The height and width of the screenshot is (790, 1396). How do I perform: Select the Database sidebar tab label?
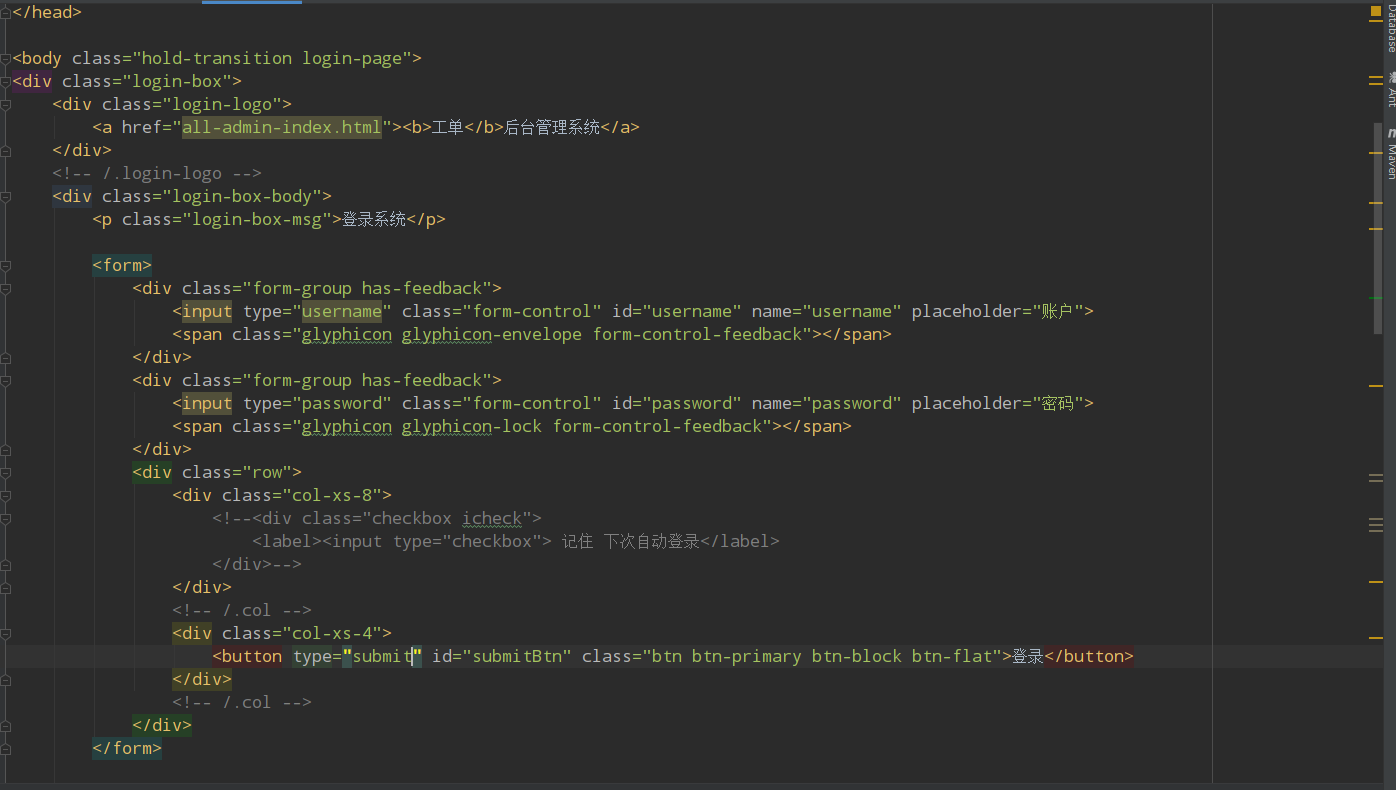(x=1389, y=30)
